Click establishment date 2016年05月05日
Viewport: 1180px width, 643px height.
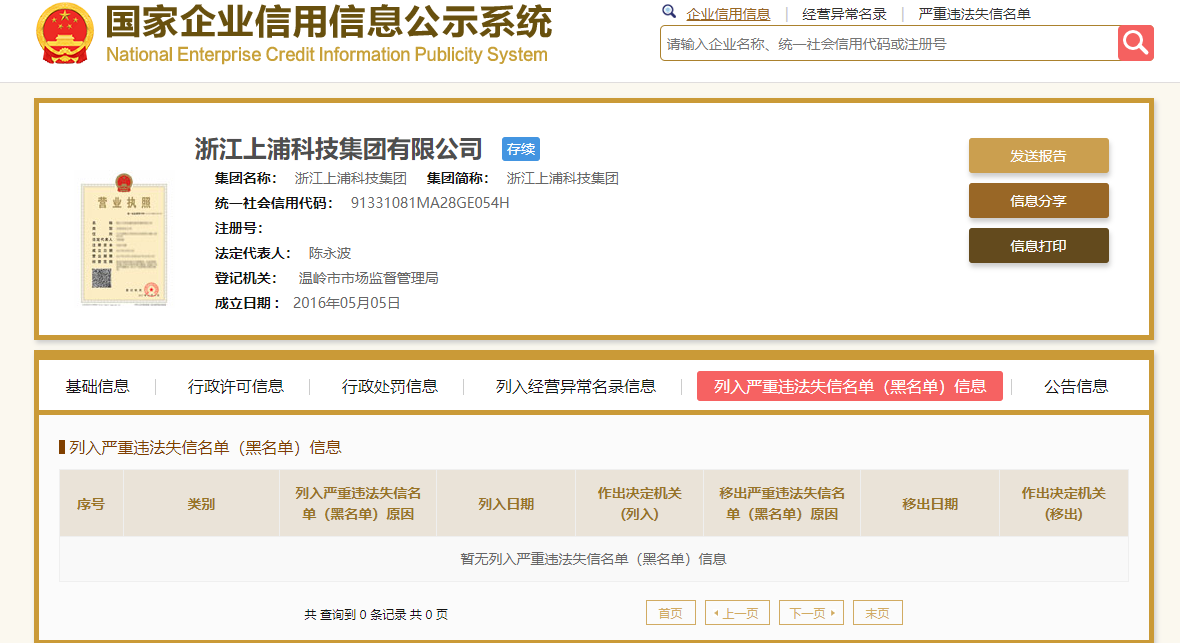[346, 303]
